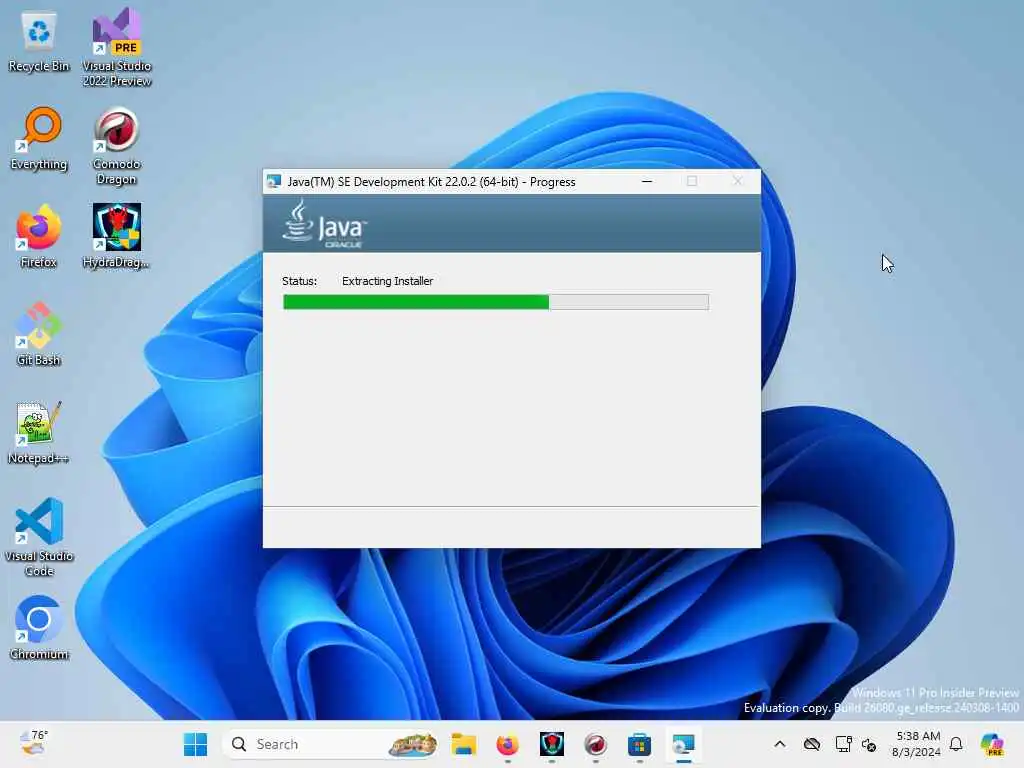This screenshot has width=1024, height=768.
Task: Open Firefox from the taskbar
Action: pyautogui.click(x=507, y=744)
